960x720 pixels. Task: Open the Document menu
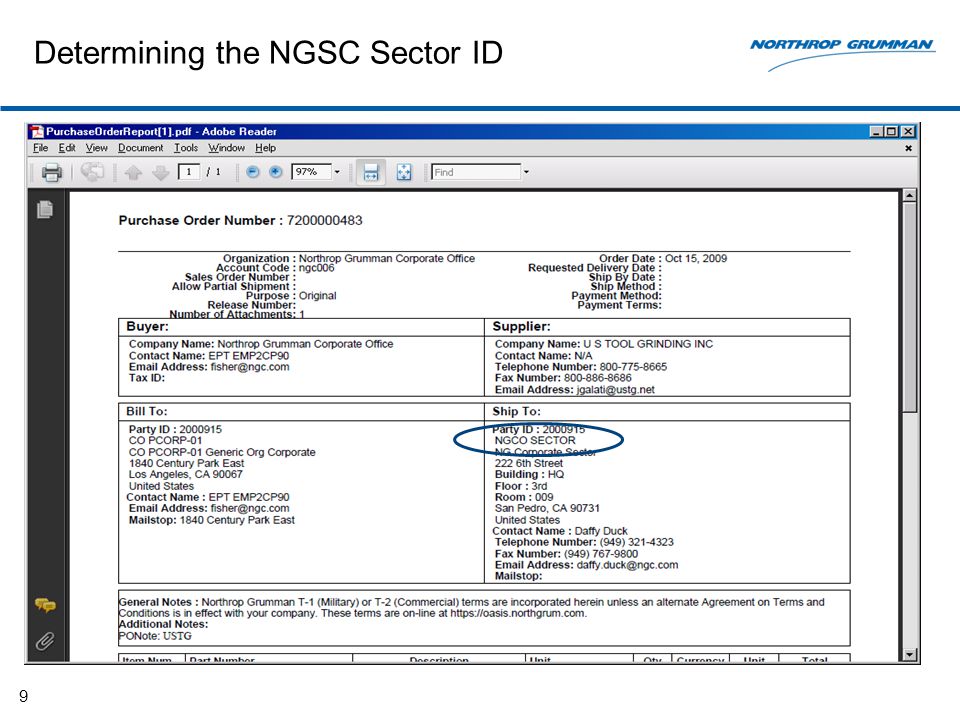coord(141,148)
